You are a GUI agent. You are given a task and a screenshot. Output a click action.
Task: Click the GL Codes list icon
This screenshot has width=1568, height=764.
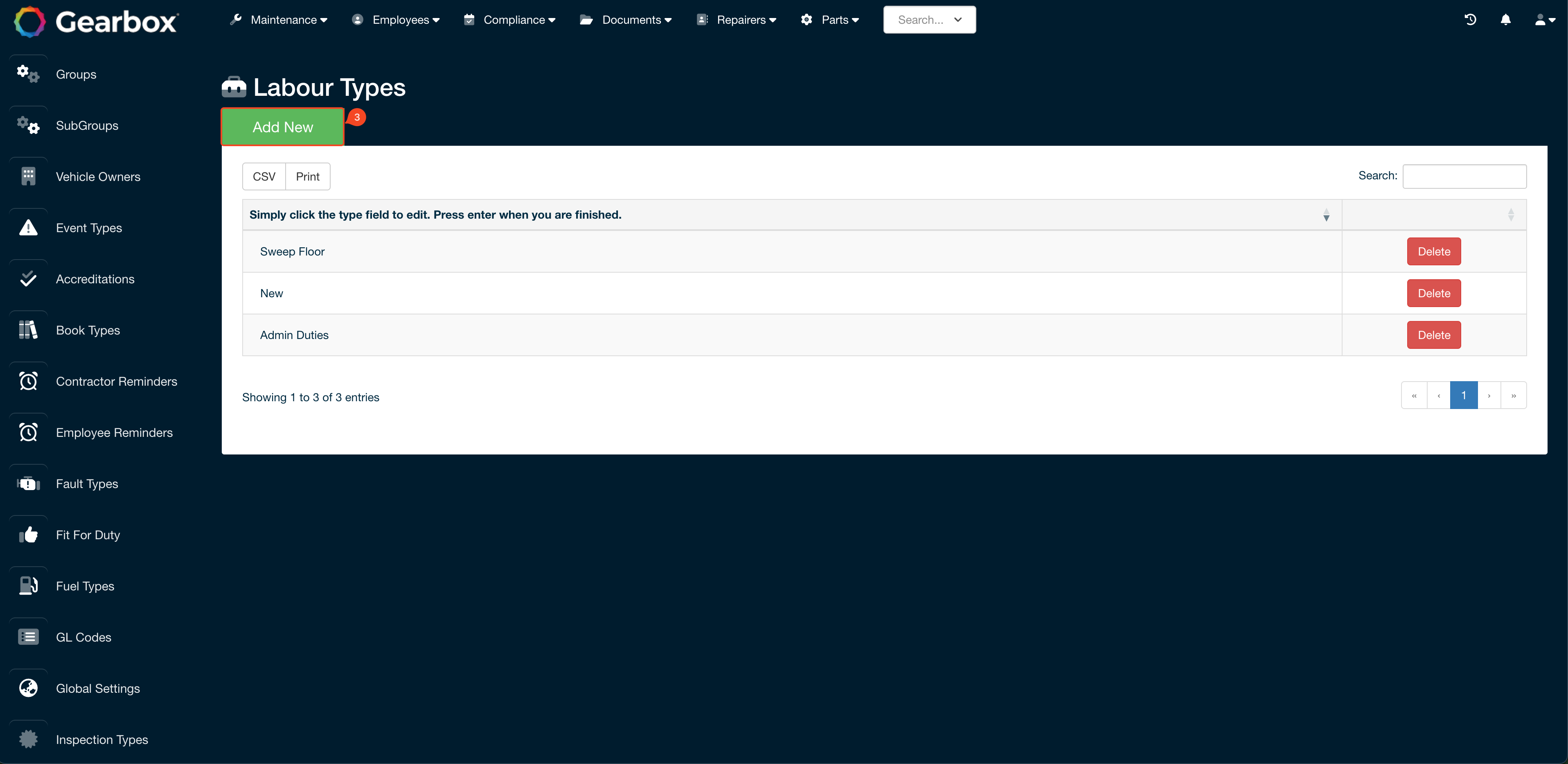(x=28, y=637)
